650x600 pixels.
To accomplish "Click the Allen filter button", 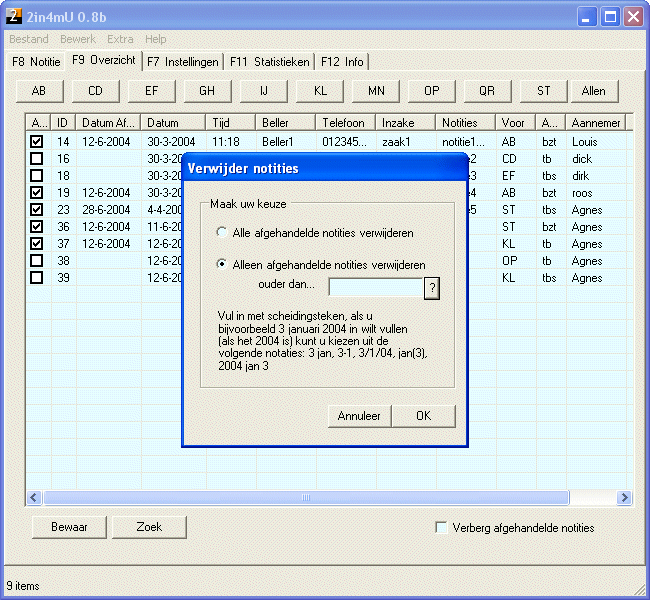I will pyautogui.click(x=594, y=91).
